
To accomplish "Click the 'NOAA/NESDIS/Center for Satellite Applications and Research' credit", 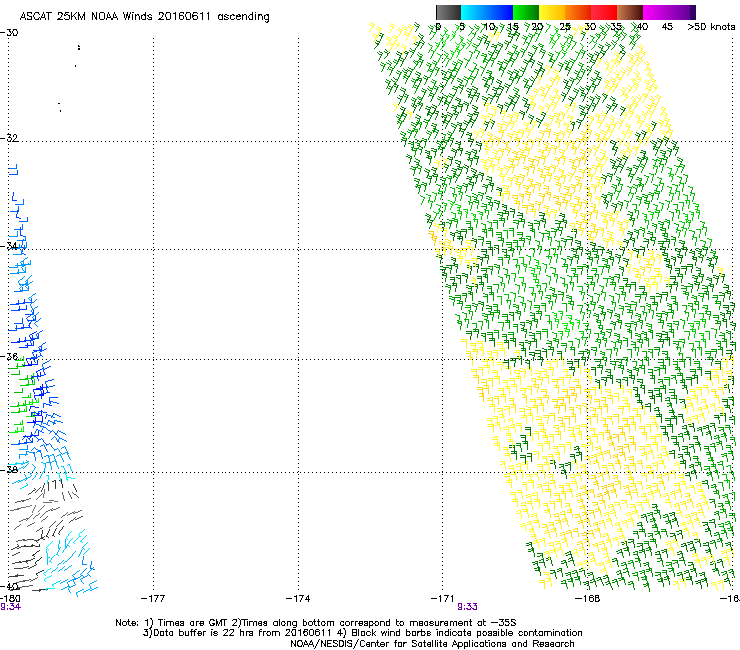I will (x=432, y=644).
